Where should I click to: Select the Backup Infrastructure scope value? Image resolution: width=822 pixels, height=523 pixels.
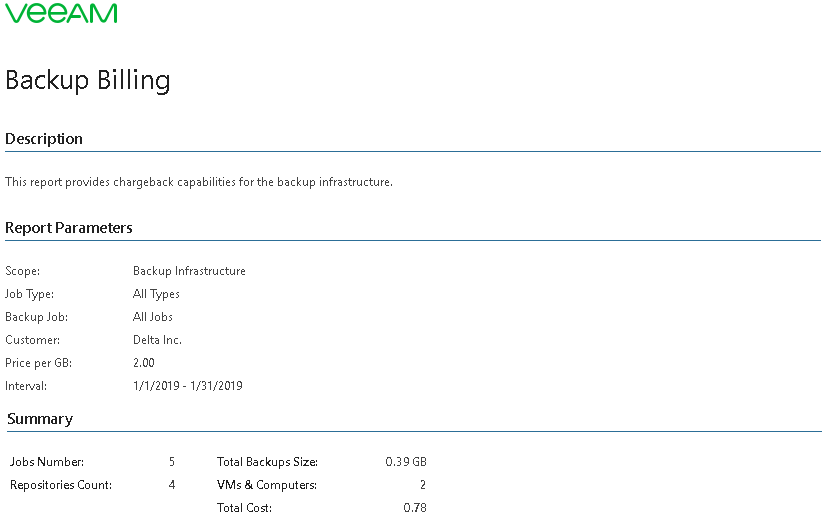point(189,271)
